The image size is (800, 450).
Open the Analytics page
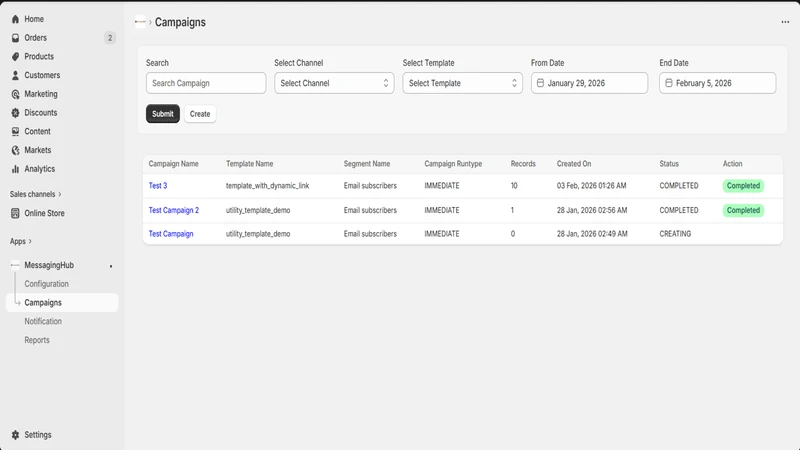coord(39,169)
